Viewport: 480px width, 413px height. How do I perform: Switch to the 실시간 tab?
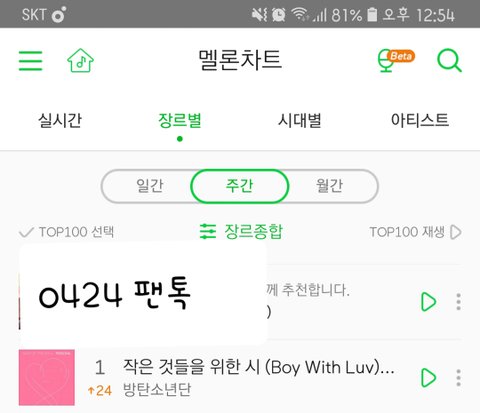60,120
